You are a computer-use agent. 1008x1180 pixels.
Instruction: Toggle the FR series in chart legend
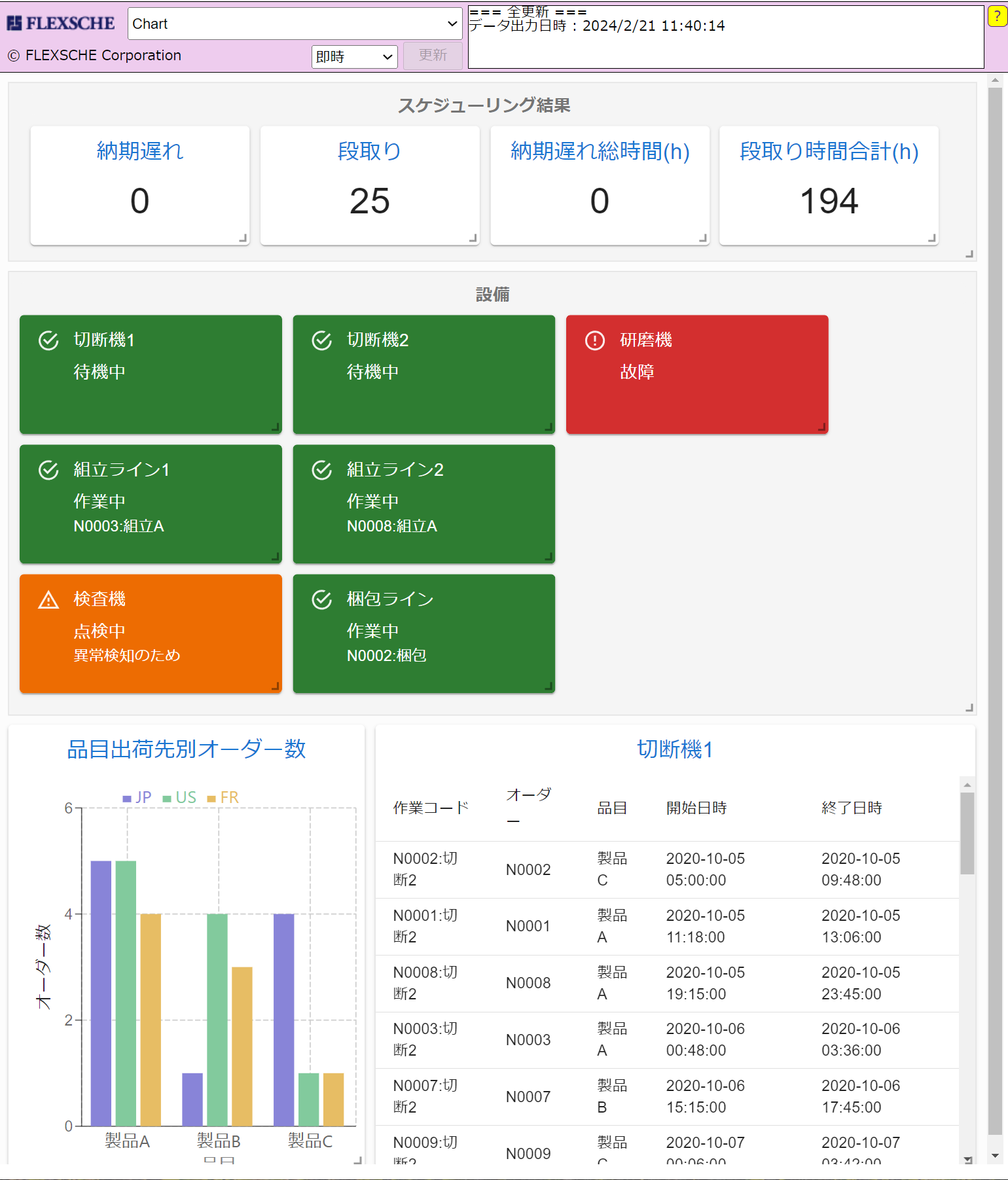click(223, 797)
